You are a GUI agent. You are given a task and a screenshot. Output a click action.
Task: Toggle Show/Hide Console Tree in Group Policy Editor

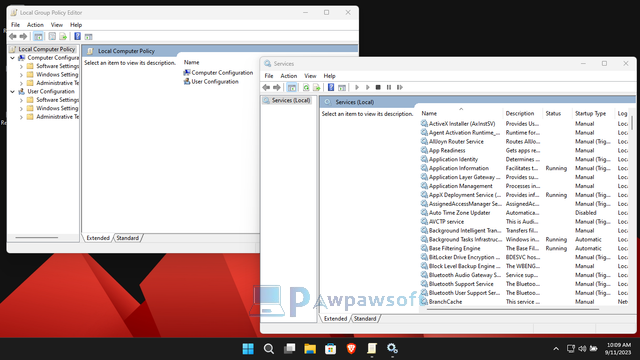pos(38,36)
